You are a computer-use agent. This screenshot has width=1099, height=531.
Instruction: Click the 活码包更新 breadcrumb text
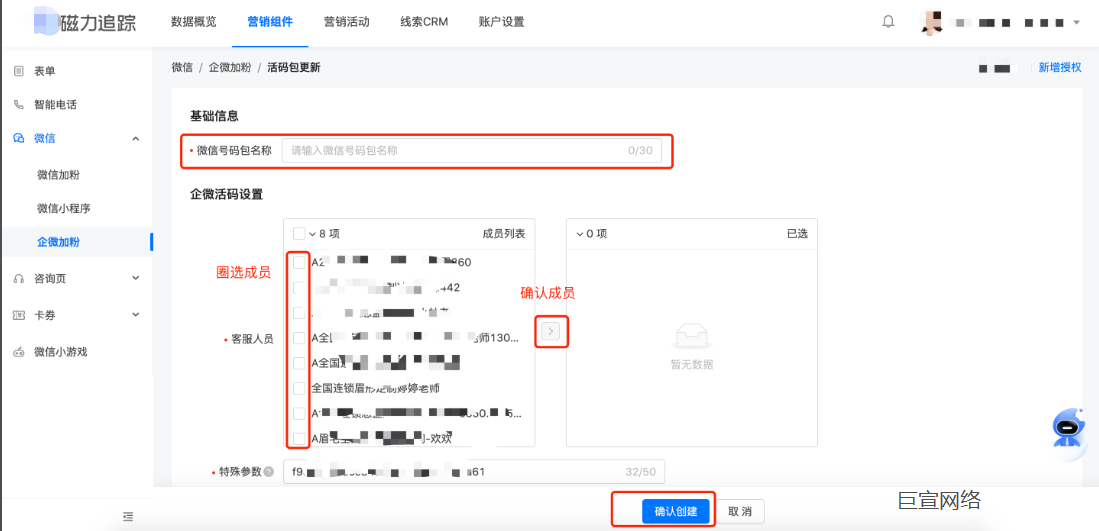coord(294,67)
